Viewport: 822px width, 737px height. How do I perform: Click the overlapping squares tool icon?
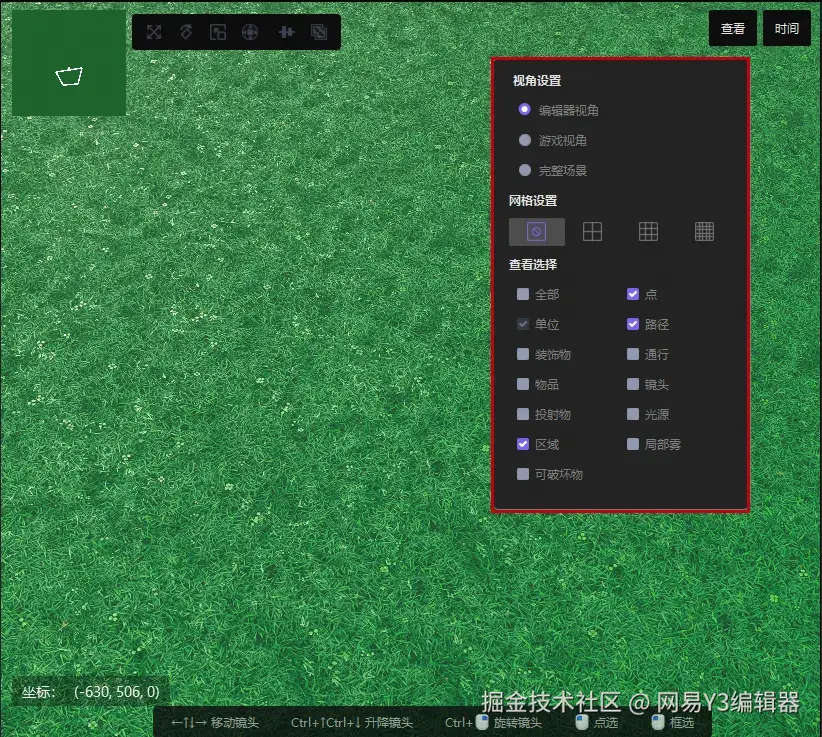319,32
